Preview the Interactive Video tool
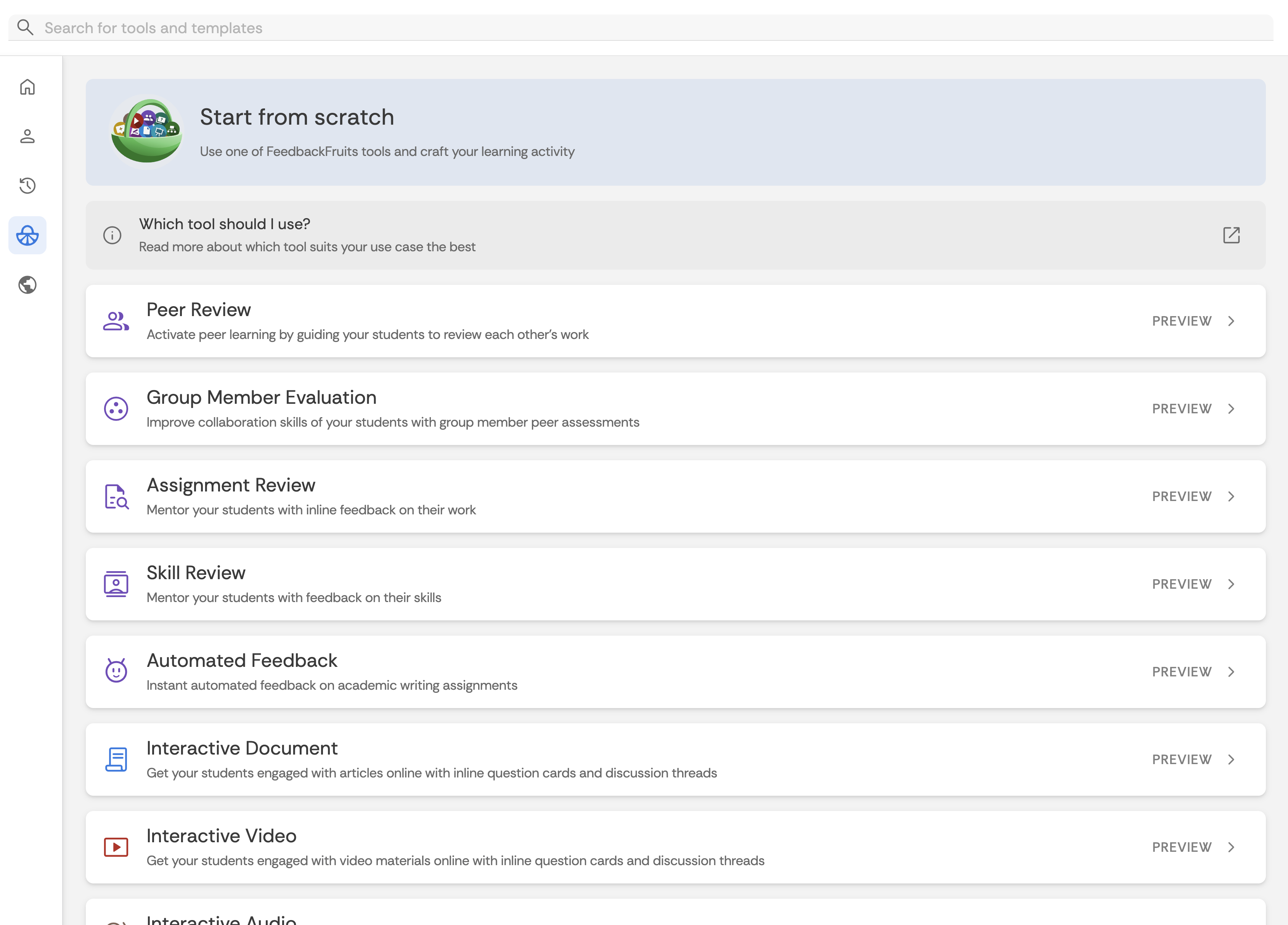This screenshot has width=1288, height=925. tap(1182, 847)
